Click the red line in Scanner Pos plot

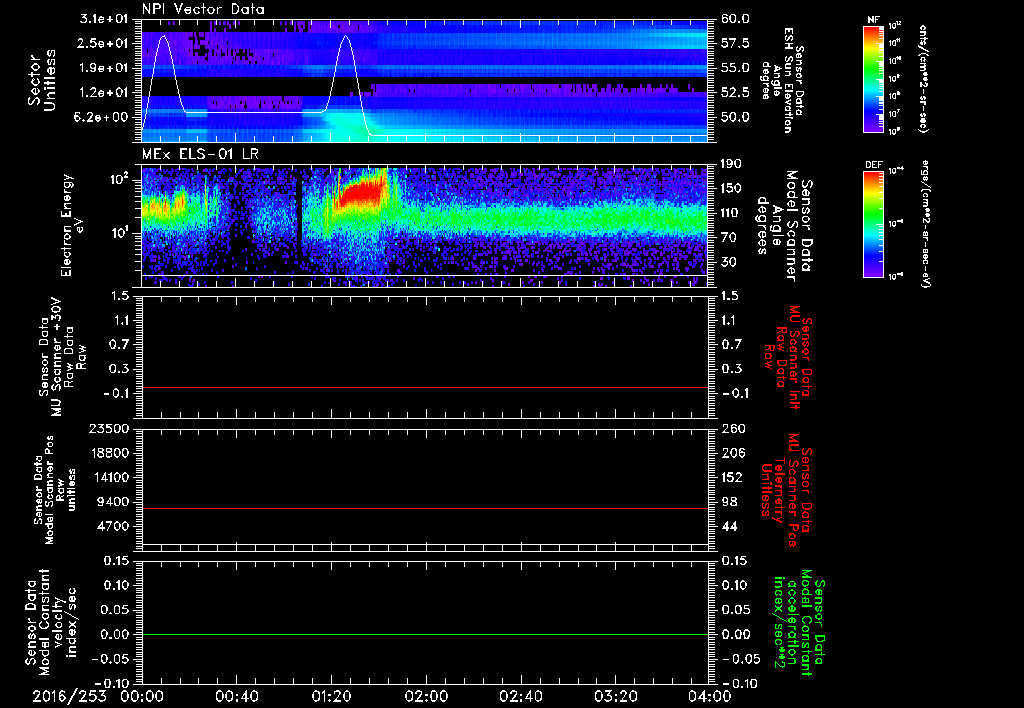click(x=424, y=508)
